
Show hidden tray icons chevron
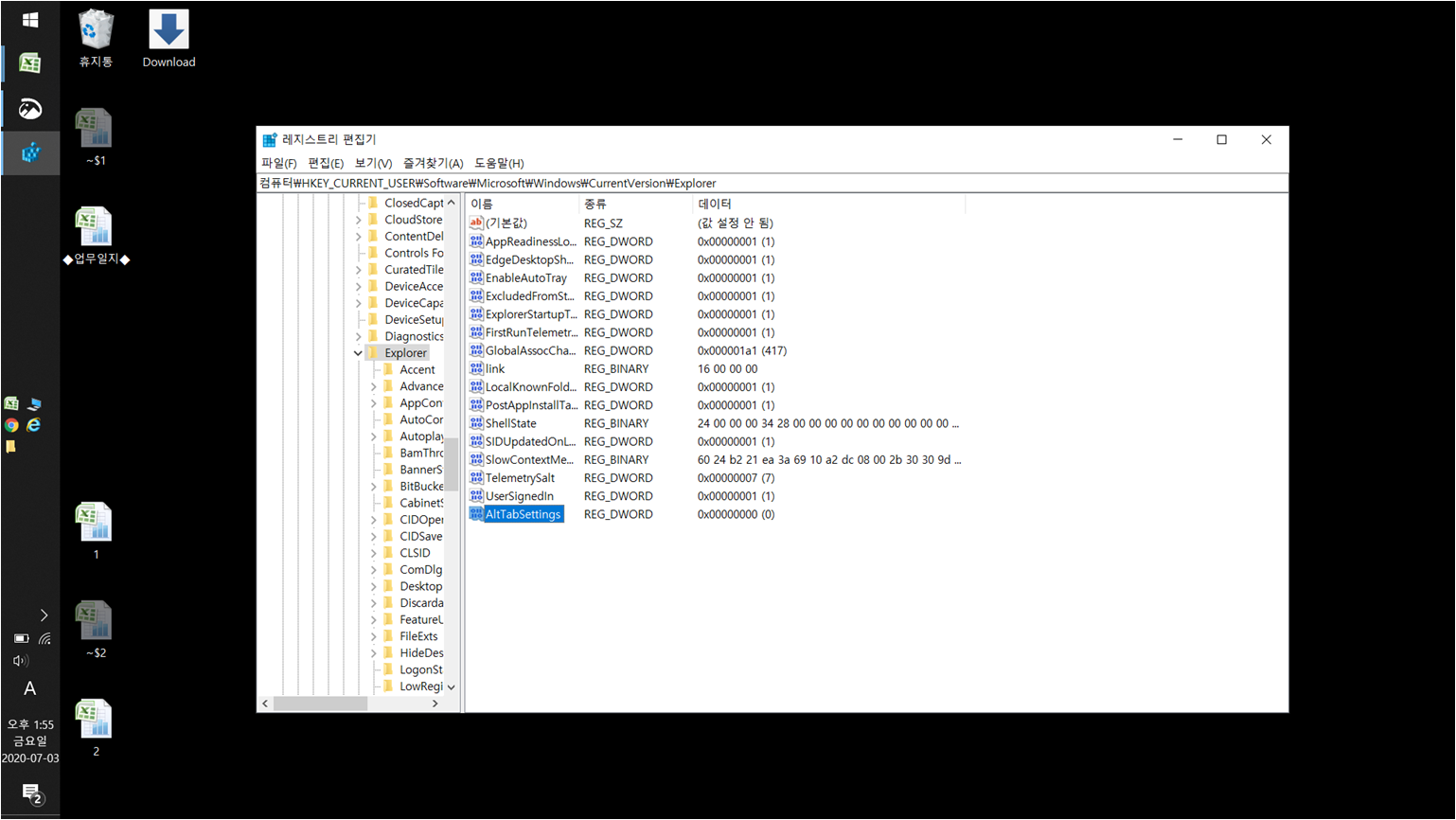pos(44,615)
